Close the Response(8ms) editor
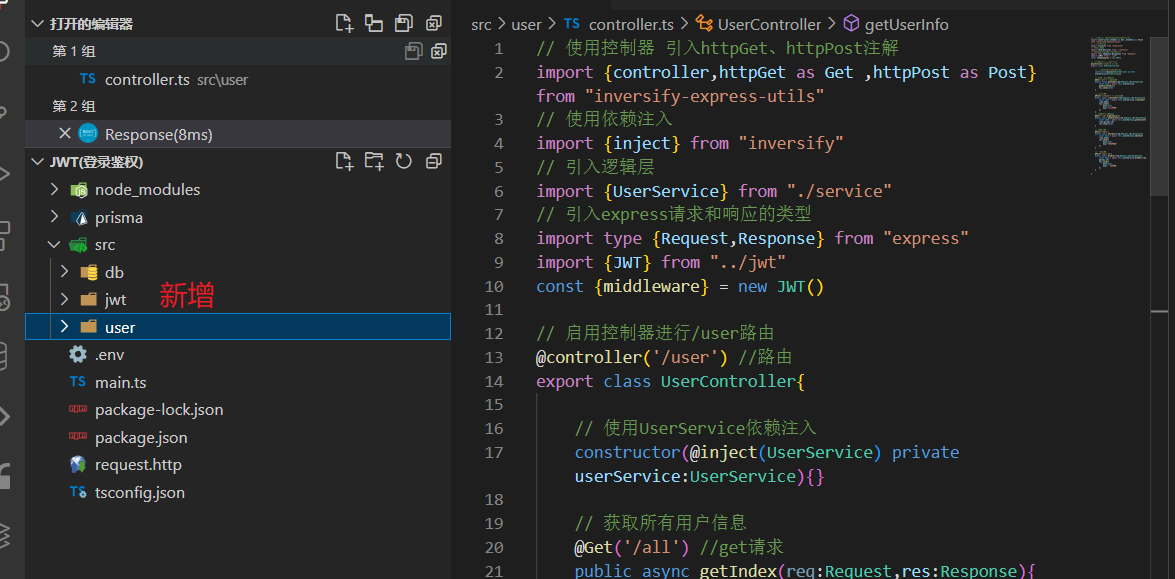1175x579 pixels. coord(65,134)
